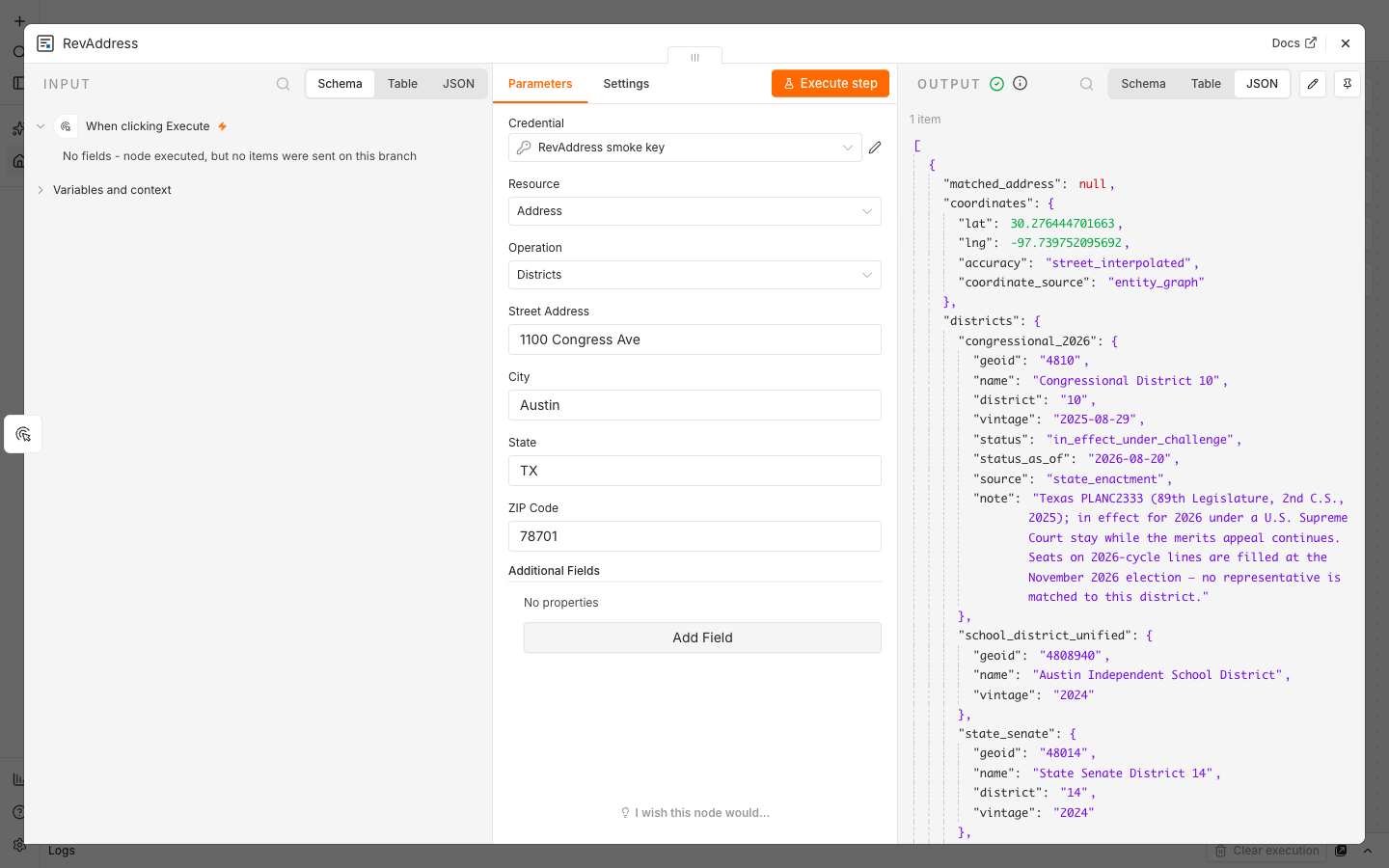This screenshot has height=868, width=1389.
Task: Close the RevAddress node panel
Action: (x=1346, y=43)
